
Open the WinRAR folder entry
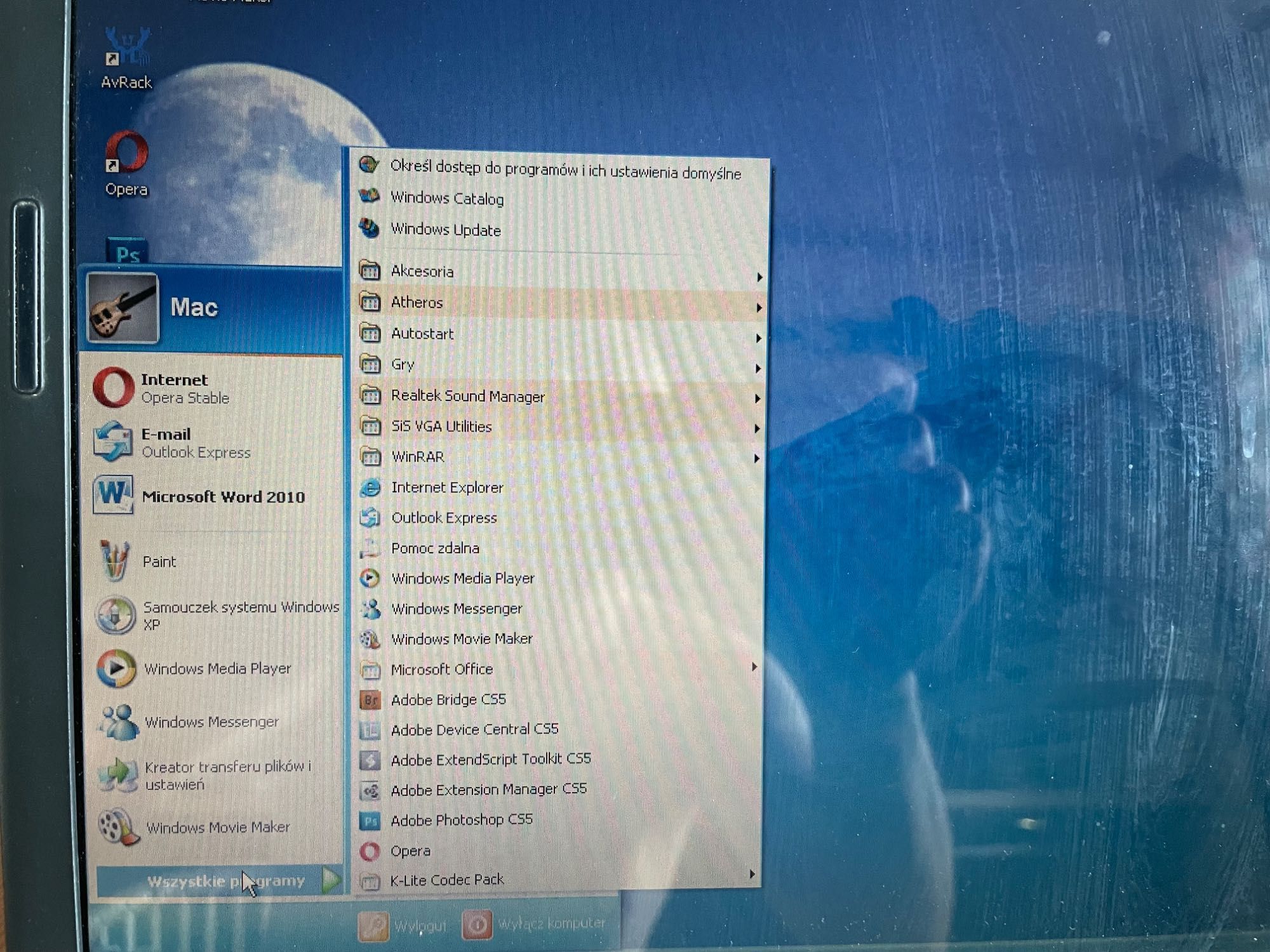click(x=558, y=457)
